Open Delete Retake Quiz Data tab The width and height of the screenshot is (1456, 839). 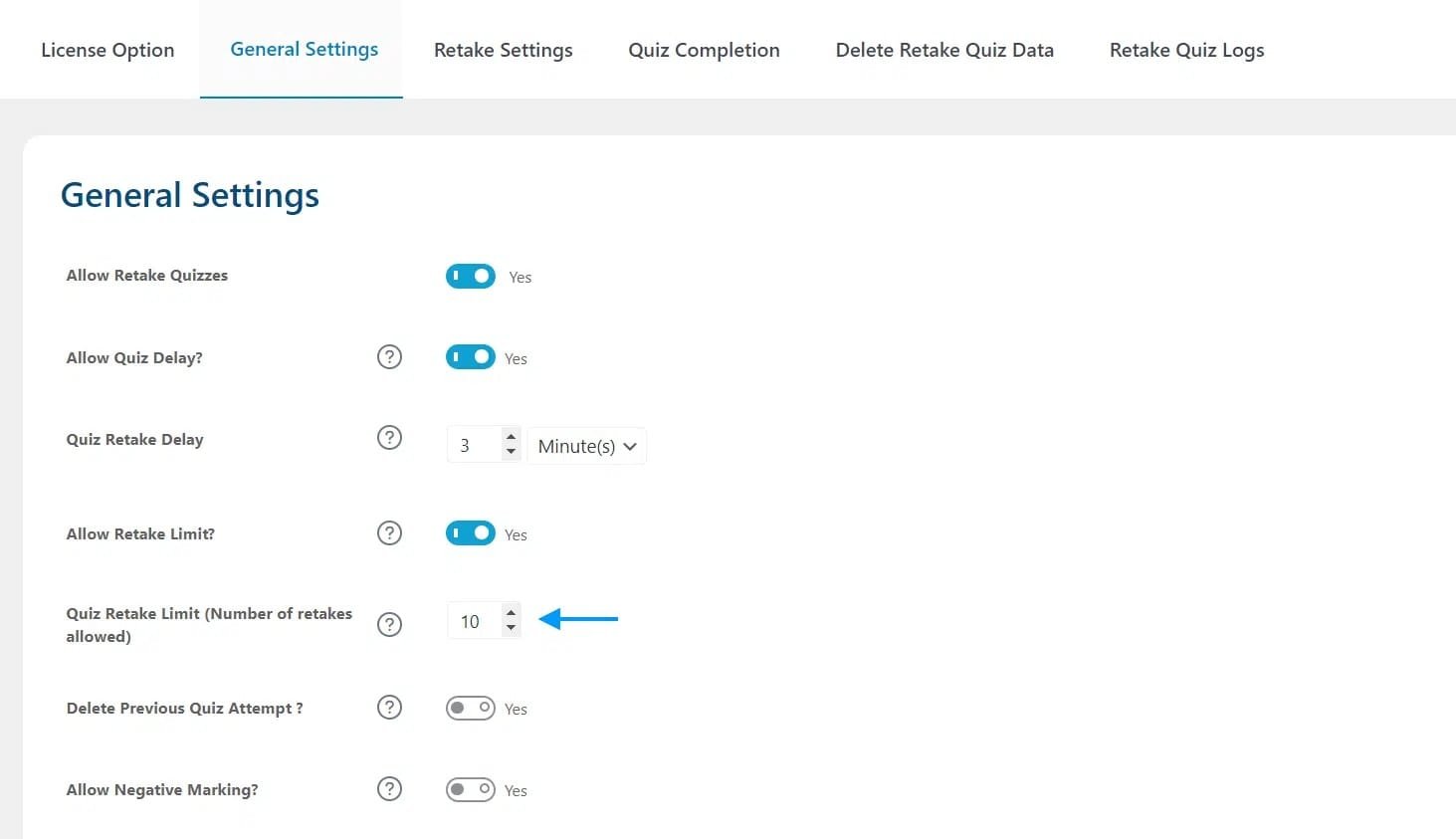[944, 50]
